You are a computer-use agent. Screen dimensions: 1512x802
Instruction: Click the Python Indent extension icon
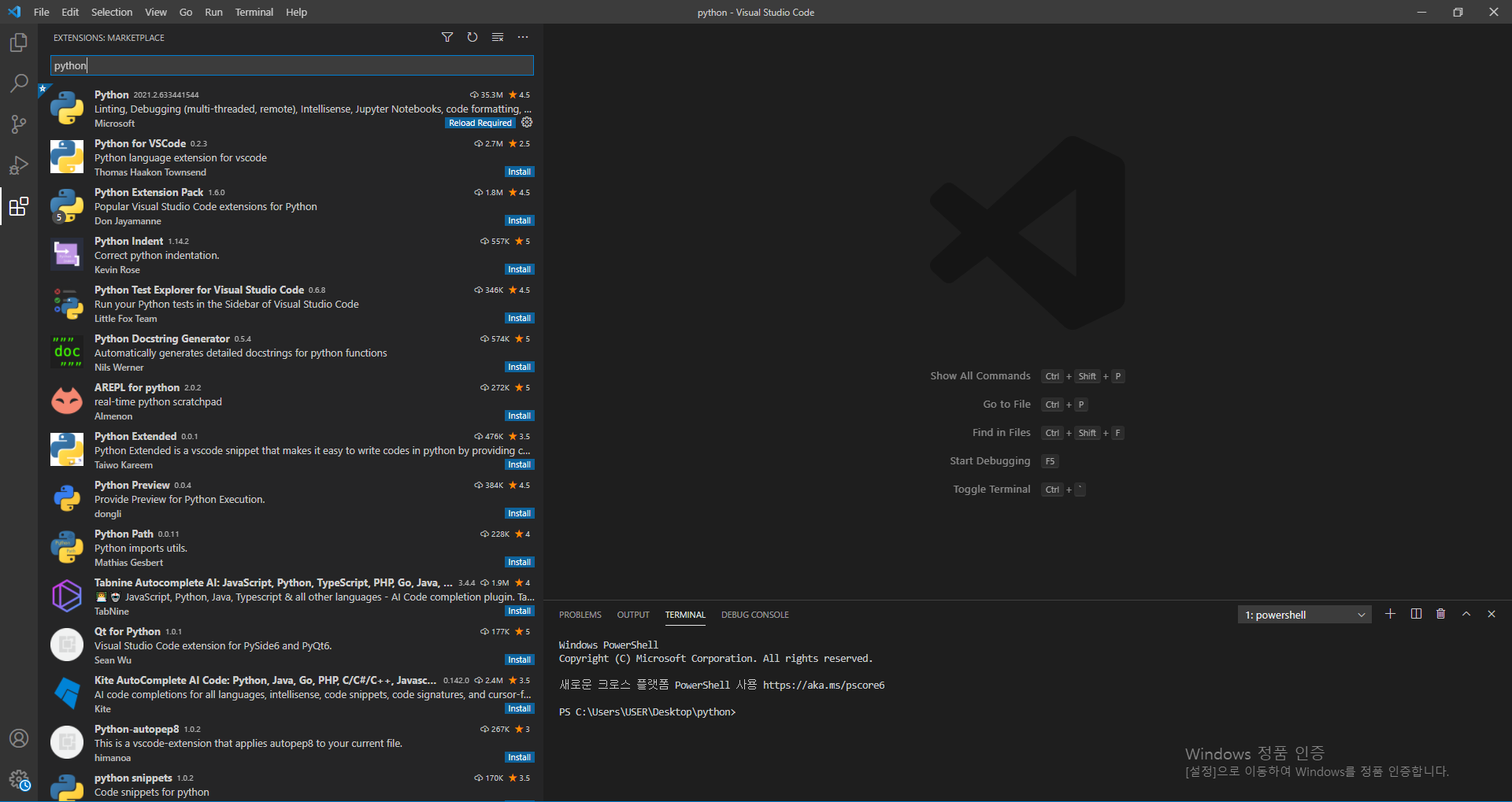[x=67, y=254]
